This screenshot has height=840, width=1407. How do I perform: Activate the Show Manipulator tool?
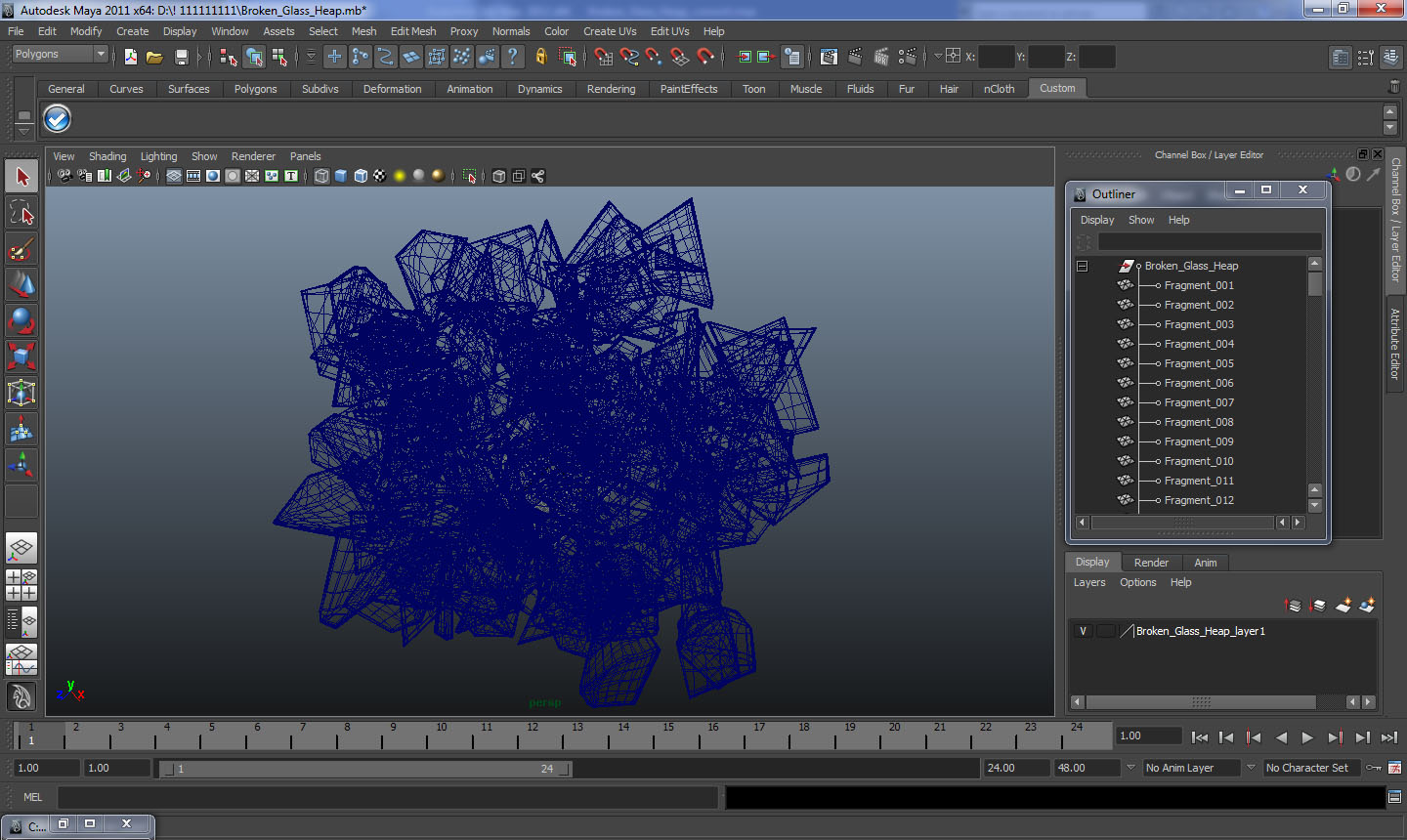pyautogui.click(x=21, y=465)
